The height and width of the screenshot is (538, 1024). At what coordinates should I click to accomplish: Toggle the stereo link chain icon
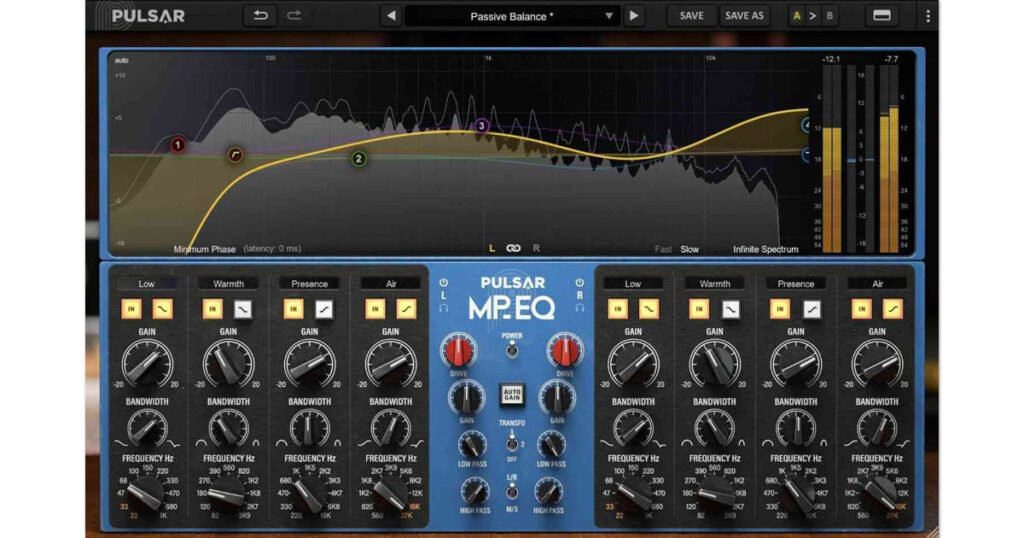click(x=513, y=248)
